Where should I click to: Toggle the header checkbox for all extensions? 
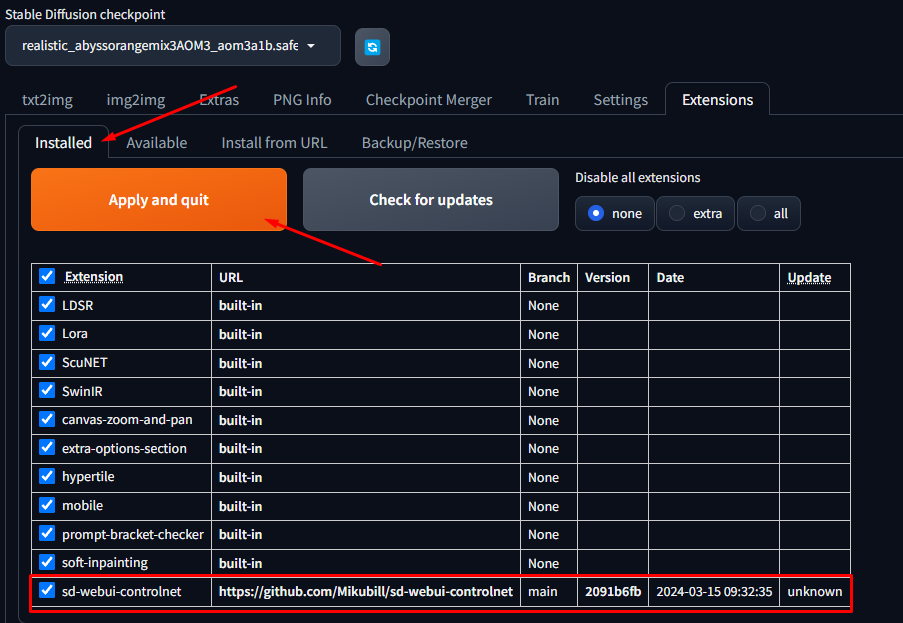click(47, 277)
